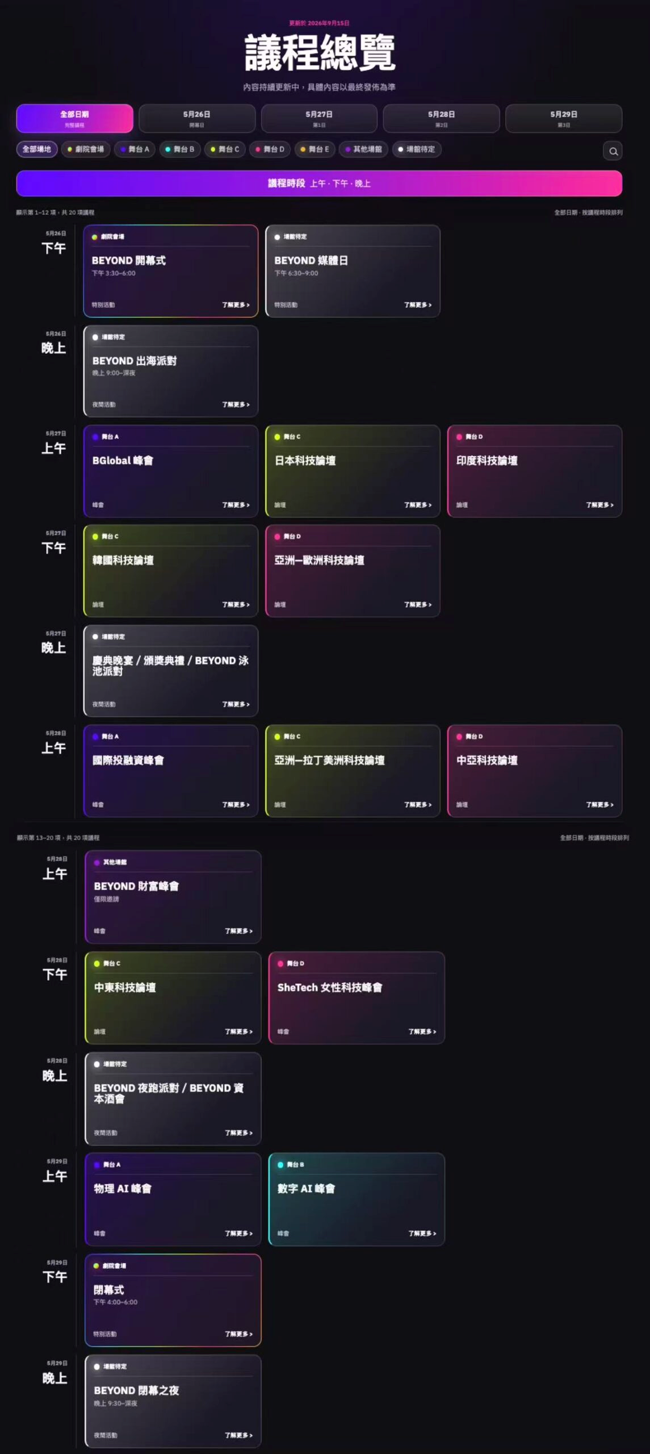Click 了解更多 on BEYOND 閉幕之夜 card

pyautogui.click(x=239, y=1435)
